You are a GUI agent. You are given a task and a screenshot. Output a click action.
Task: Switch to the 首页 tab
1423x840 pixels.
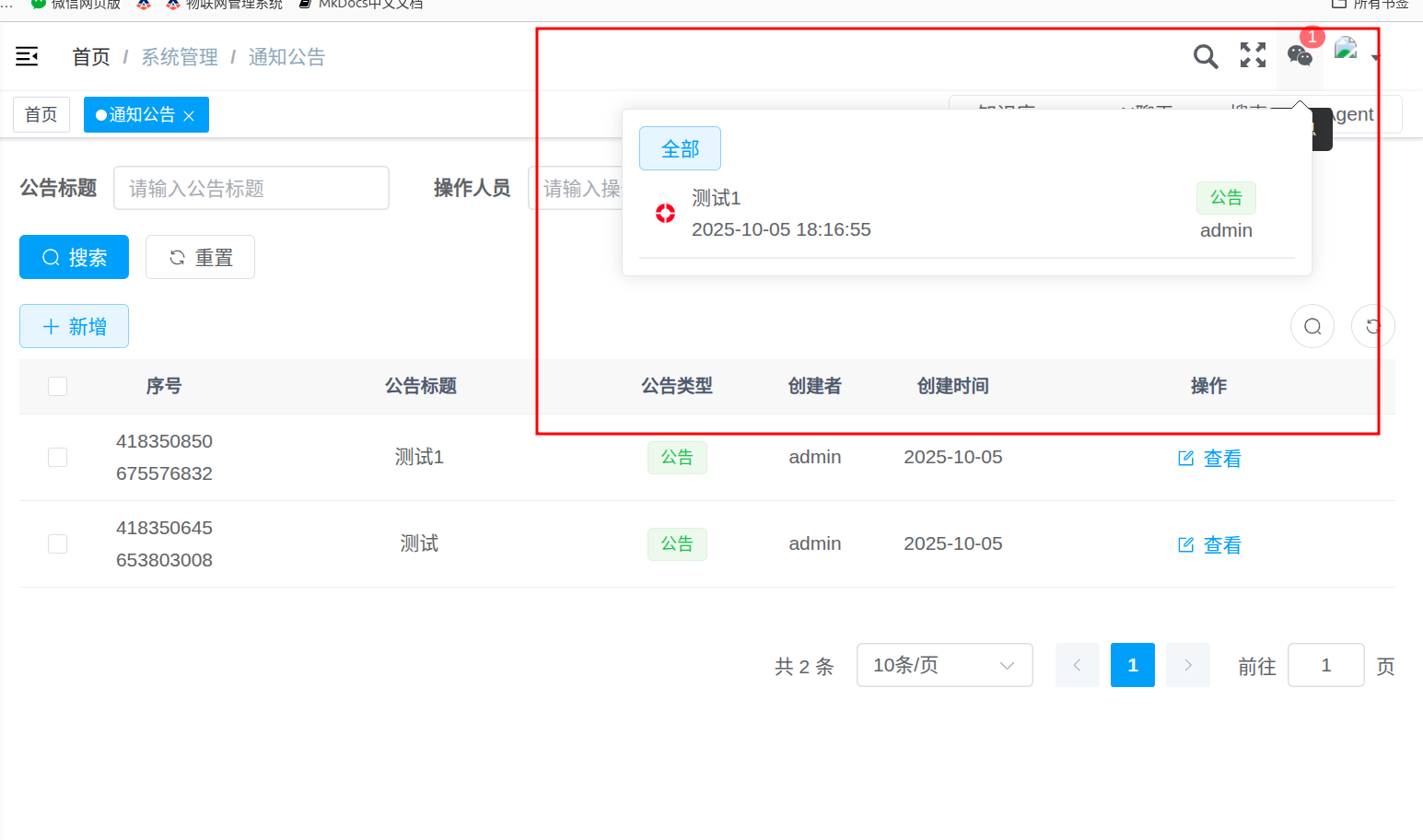pyautogui.click(x=41, y=115)
